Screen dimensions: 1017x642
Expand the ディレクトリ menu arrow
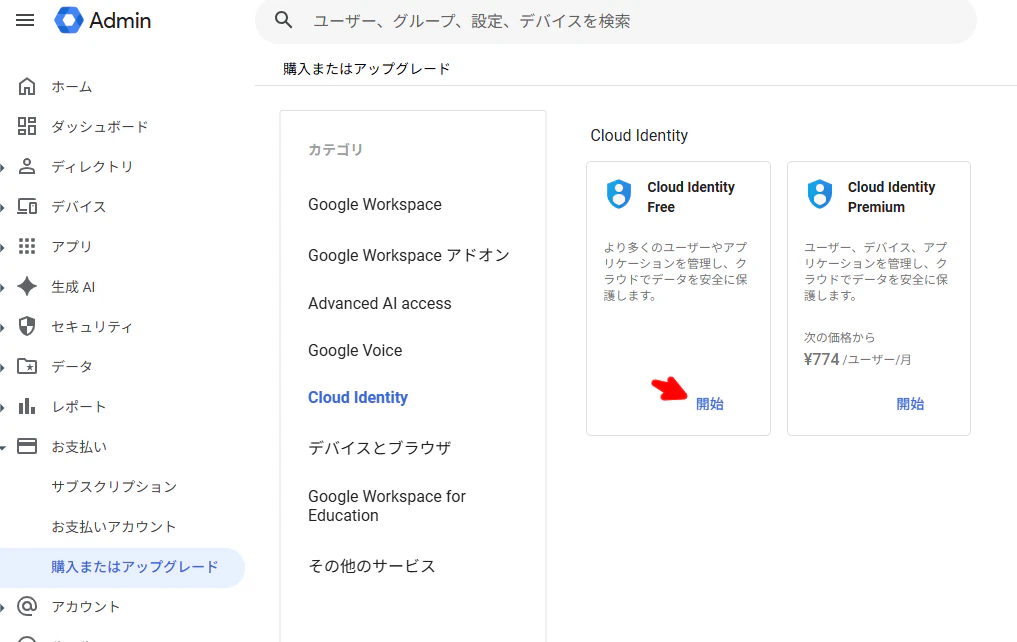(x=3, y=167)
